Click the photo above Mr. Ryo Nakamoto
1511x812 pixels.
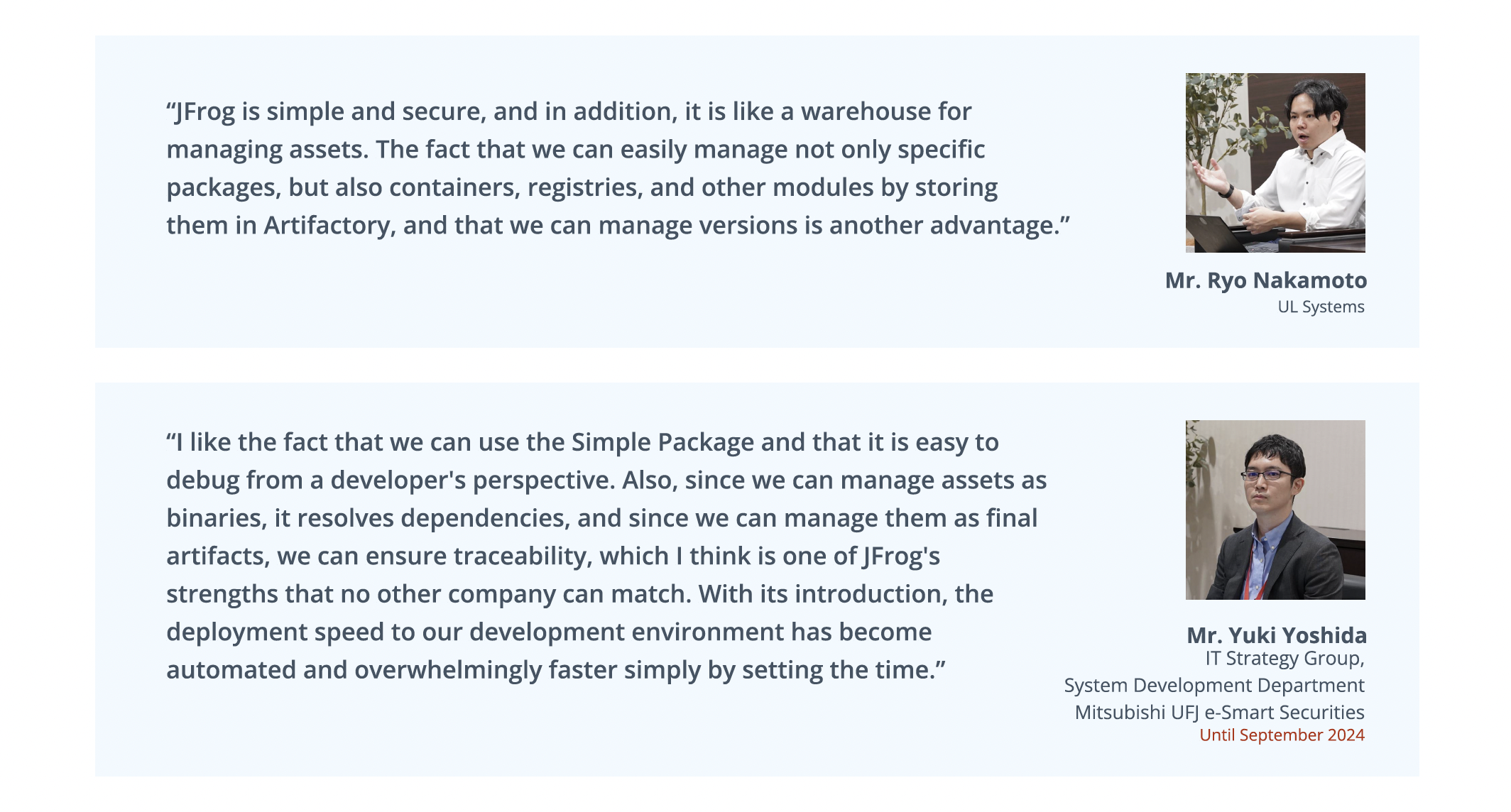(x=1275, y=163)
